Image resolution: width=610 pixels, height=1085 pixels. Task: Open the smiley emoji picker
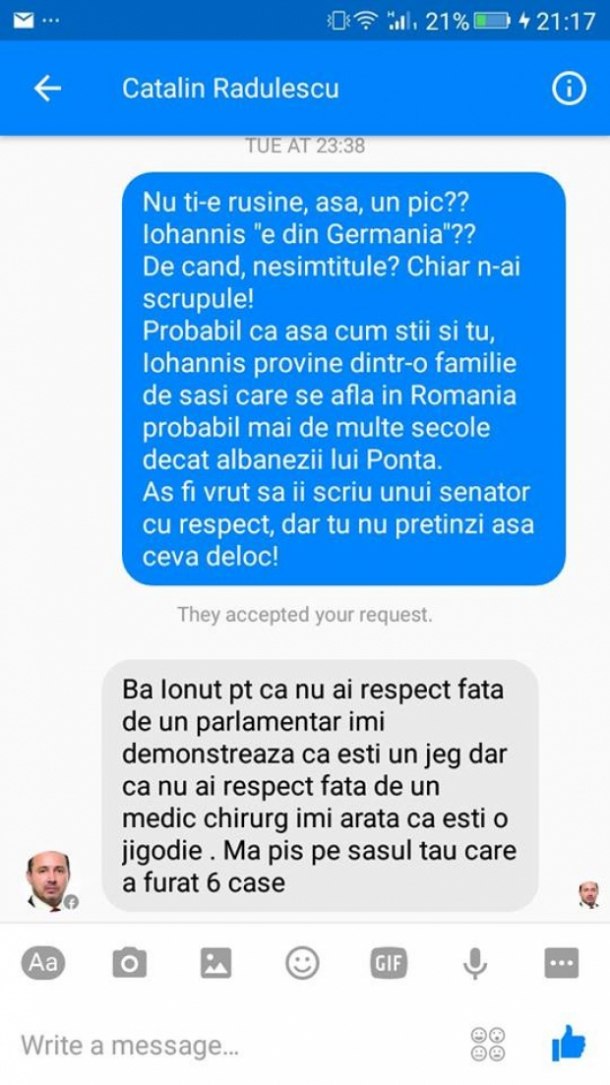[x=302, y=963]
